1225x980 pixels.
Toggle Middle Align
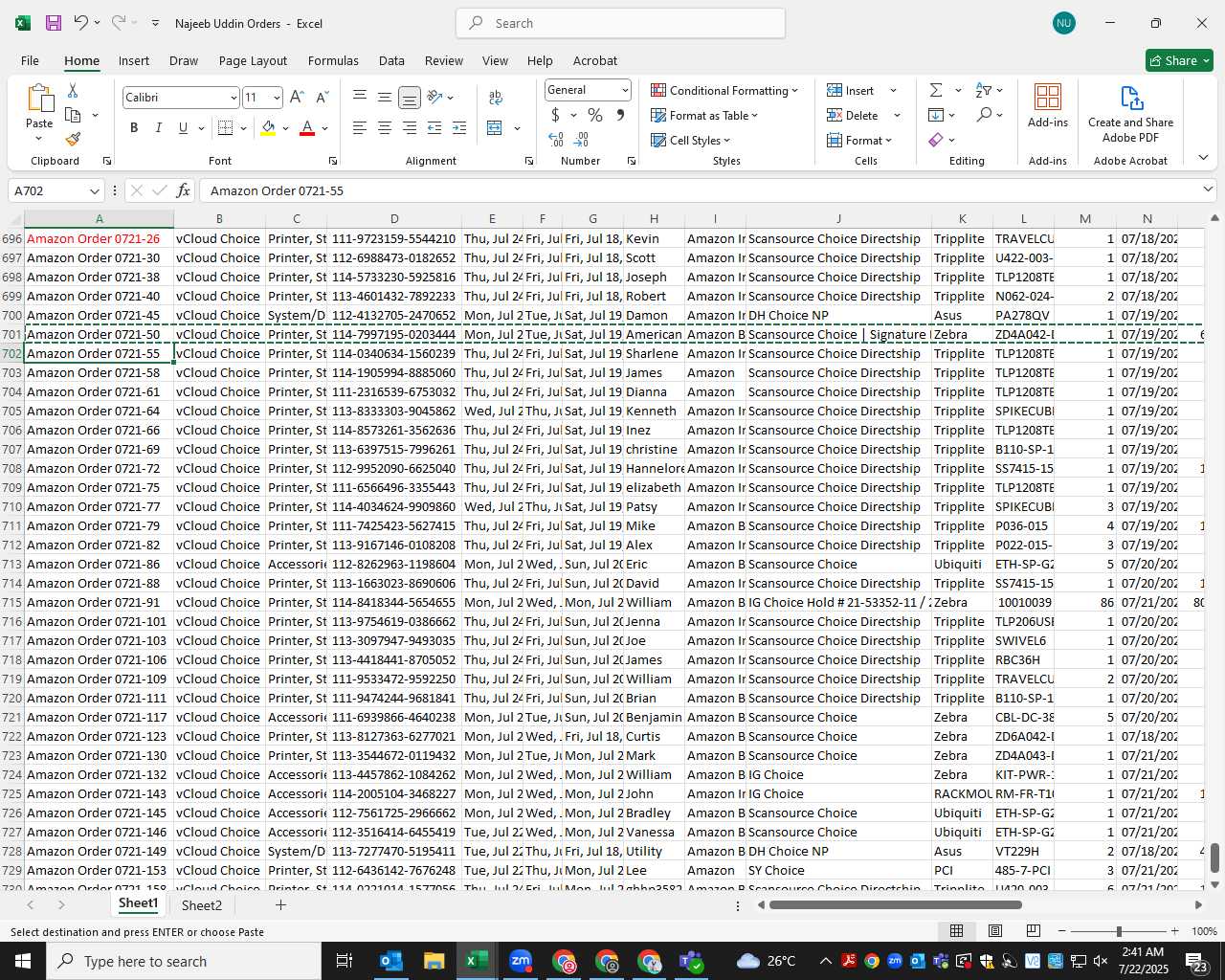[385, 97]
